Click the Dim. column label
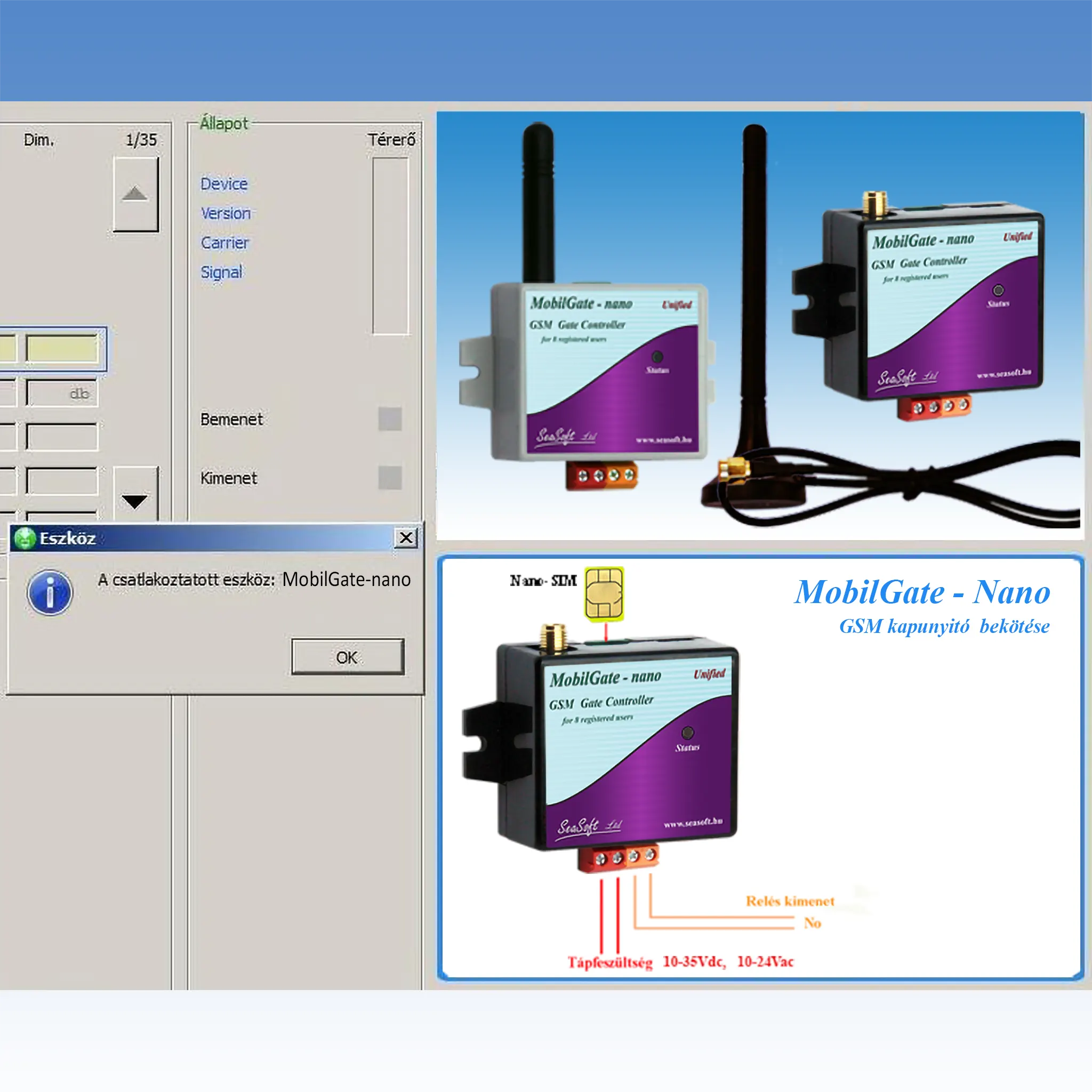Viewport: 1092px width, 1092px height. (39, 140)
